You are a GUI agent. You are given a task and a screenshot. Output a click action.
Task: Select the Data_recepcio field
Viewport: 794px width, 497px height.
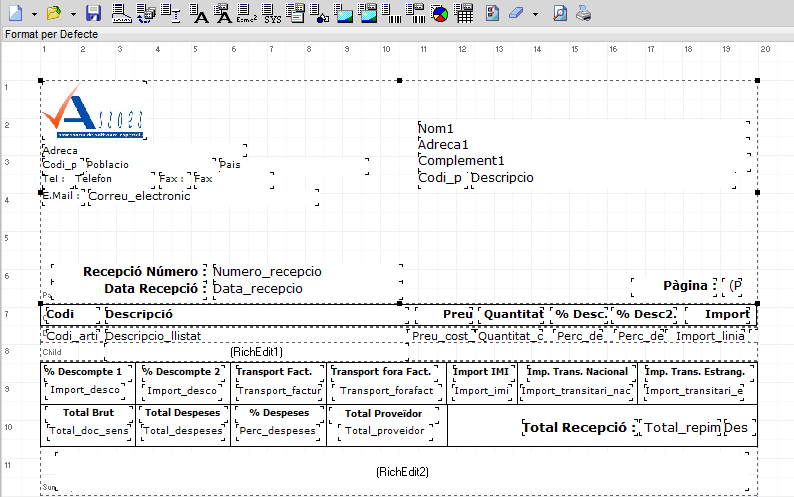point(308,289)
